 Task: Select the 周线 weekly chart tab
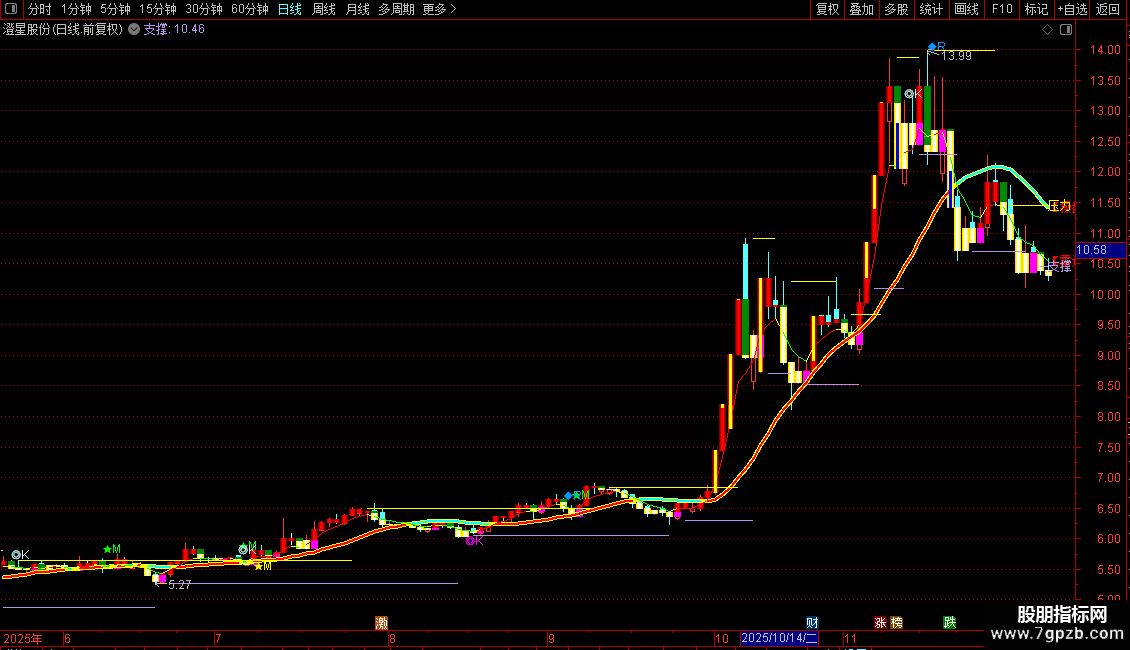(x=324, y=9)
